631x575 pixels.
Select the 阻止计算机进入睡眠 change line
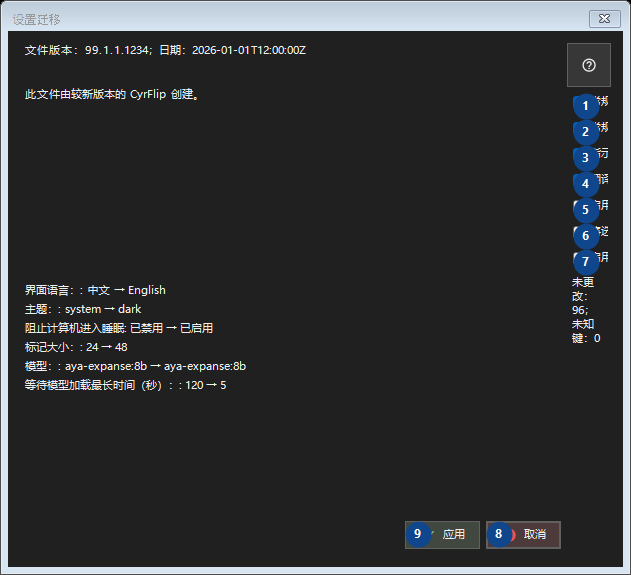tap(119, 328)
